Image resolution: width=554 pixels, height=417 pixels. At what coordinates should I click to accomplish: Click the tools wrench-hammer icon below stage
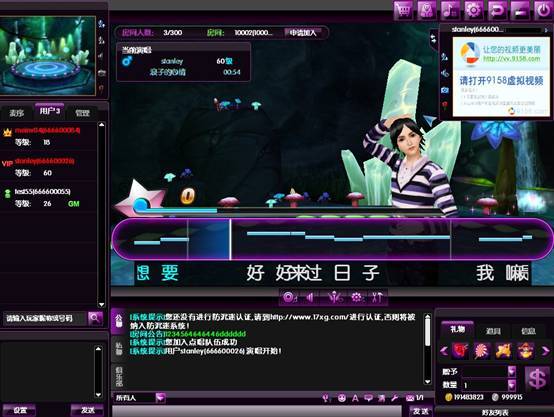tap(377, 298)
